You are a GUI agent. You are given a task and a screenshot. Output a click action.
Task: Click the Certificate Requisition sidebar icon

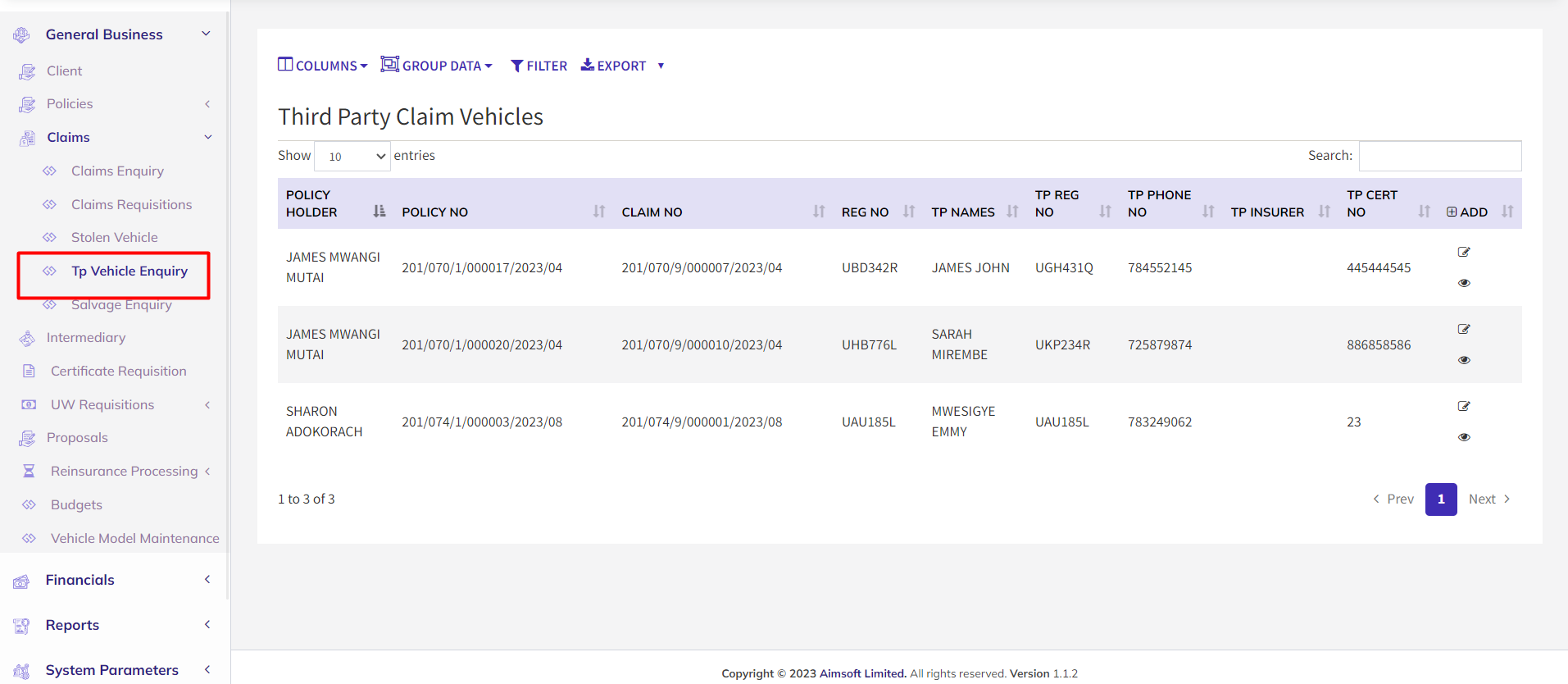pyautogui.click(x=29, y=371)
